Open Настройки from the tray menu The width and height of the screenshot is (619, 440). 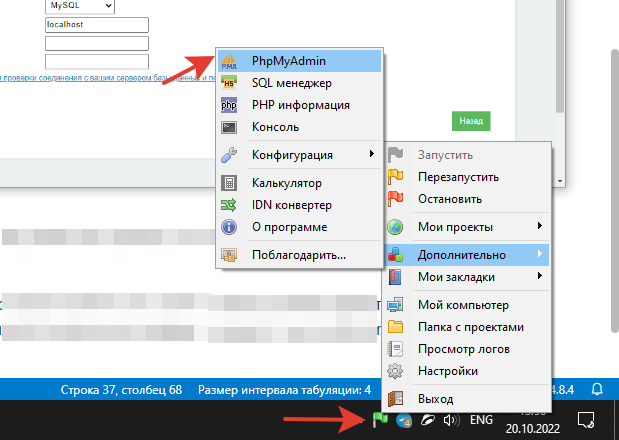coord(467,371)
